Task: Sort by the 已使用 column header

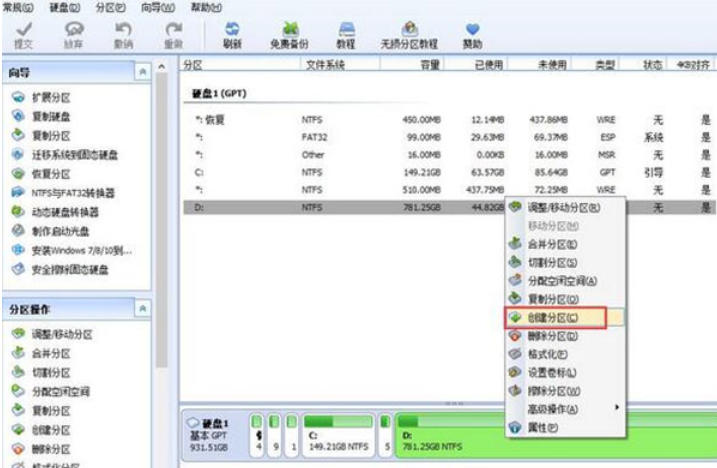Action: (476, 65)
